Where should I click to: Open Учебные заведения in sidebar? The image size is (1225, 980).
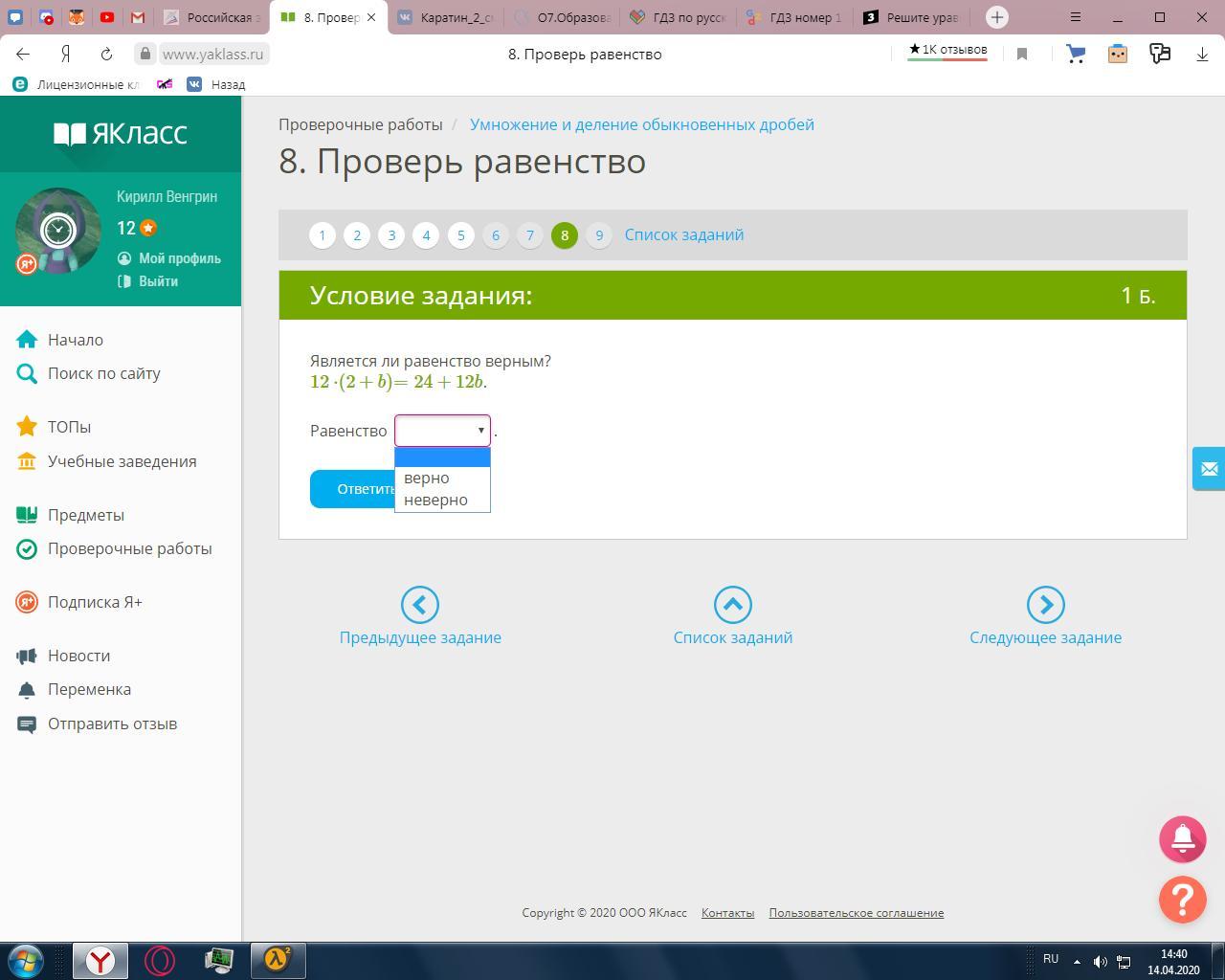tap(122, 461)
